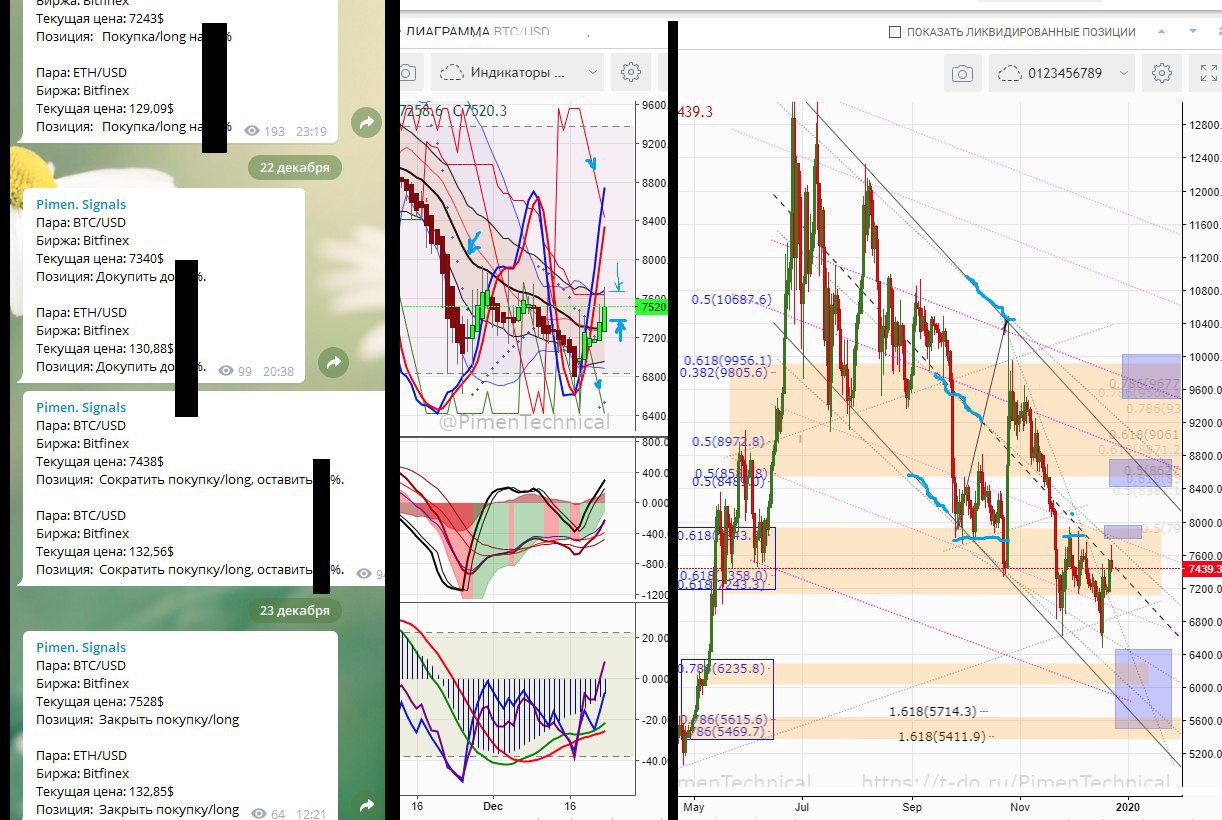Enable Показать ликвидированные позиции checkbox

pos(895,32)
